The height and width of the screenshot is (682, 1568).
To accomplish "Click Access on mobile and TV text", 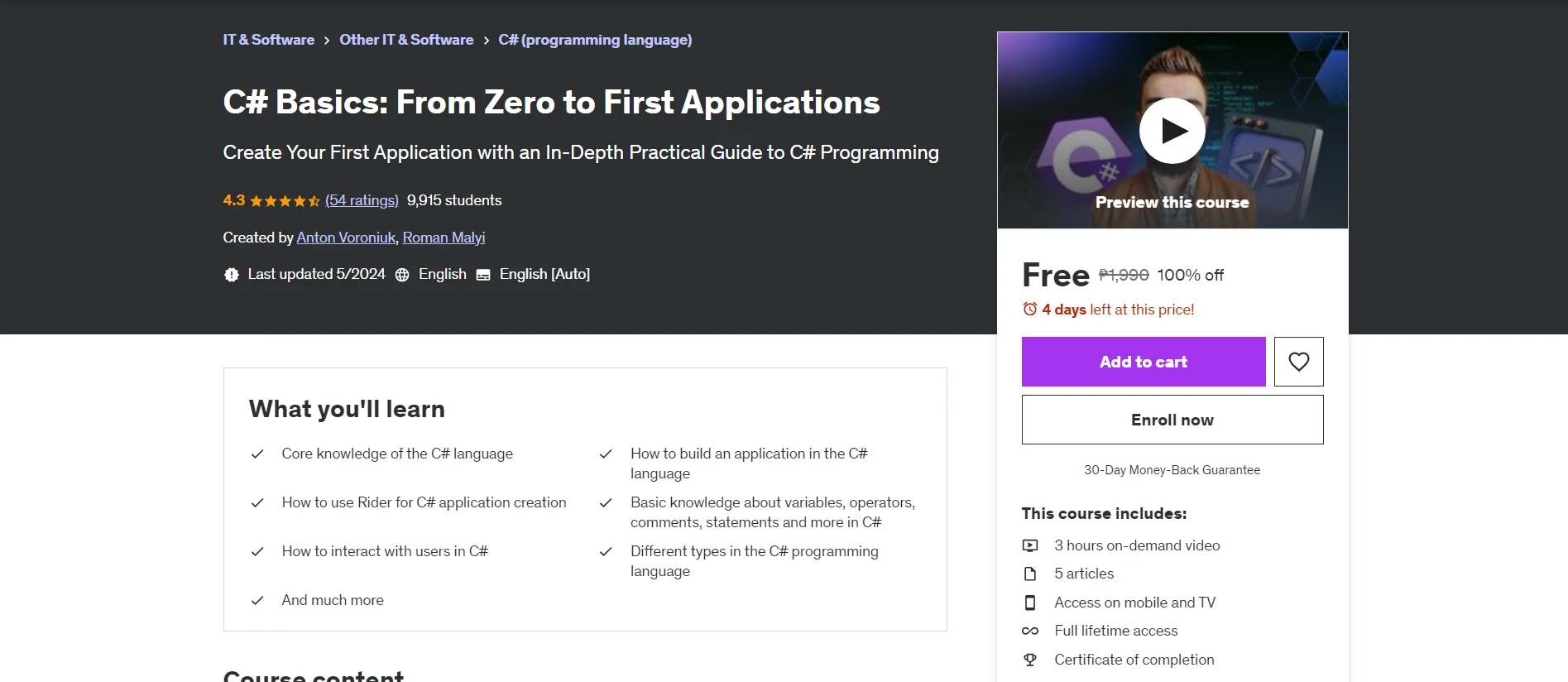I will click(x=1134, y=603).
